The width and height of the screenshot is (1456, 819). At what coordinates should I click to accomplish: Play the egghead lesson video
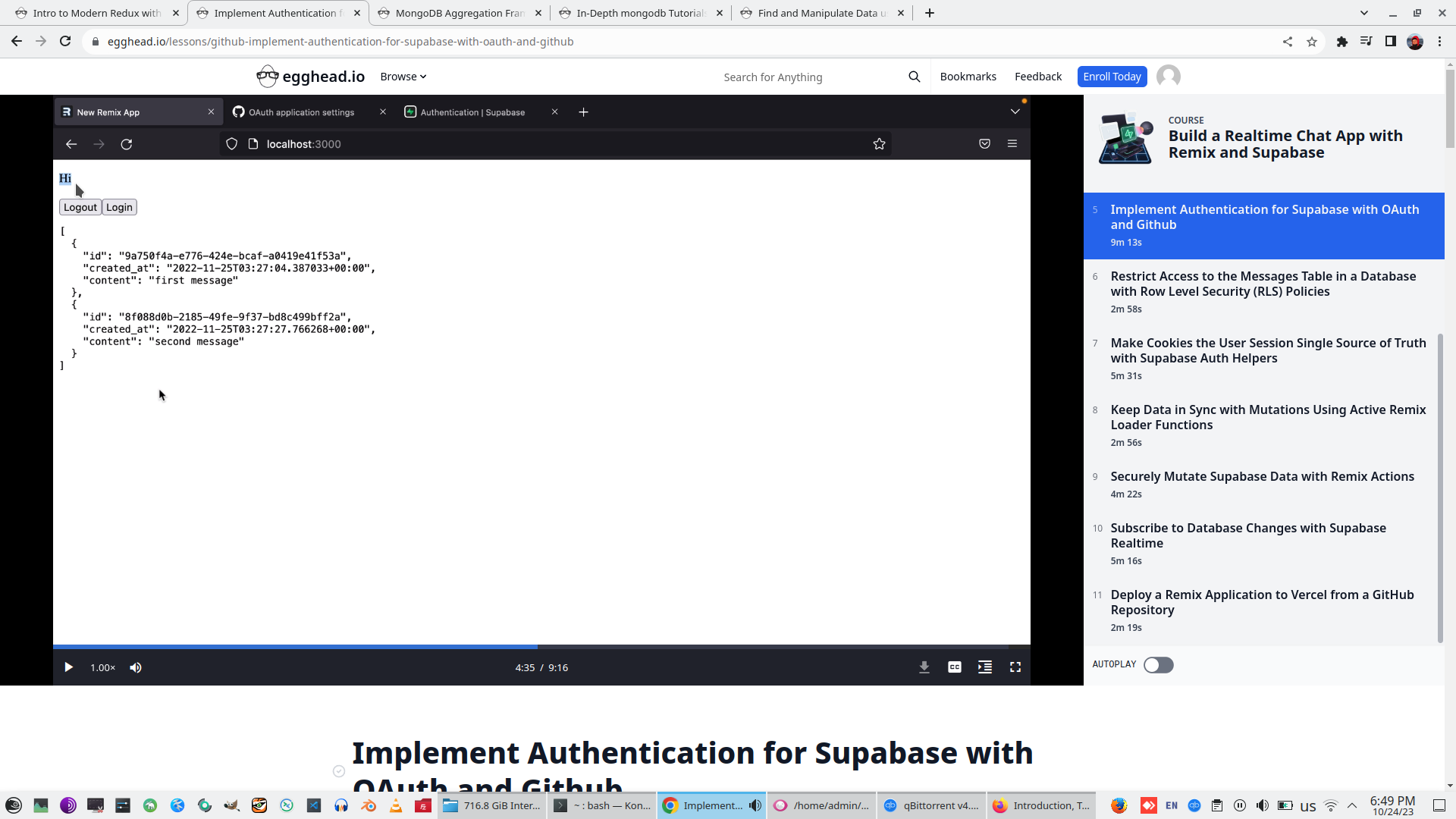[68, 667]
